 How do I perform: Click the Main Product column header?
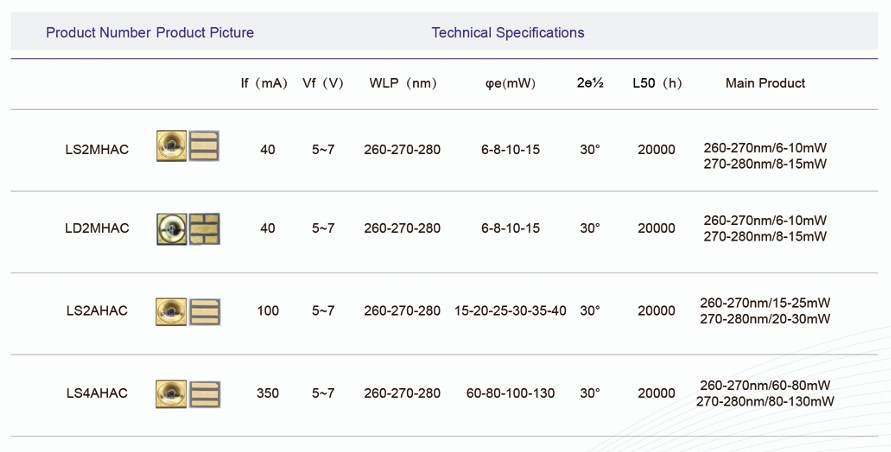tap(765, 83)
